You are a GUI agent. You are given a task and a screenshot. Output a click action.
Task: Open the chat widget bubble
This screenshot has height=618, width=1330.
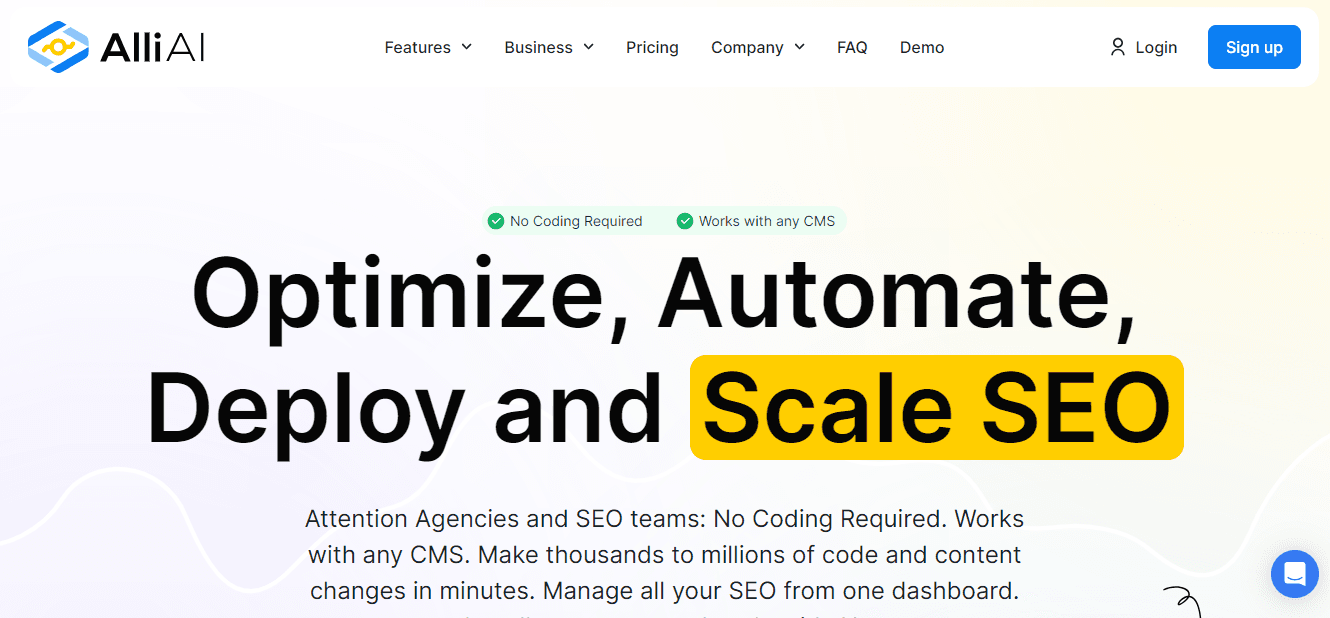click(x=1294, y=574)
